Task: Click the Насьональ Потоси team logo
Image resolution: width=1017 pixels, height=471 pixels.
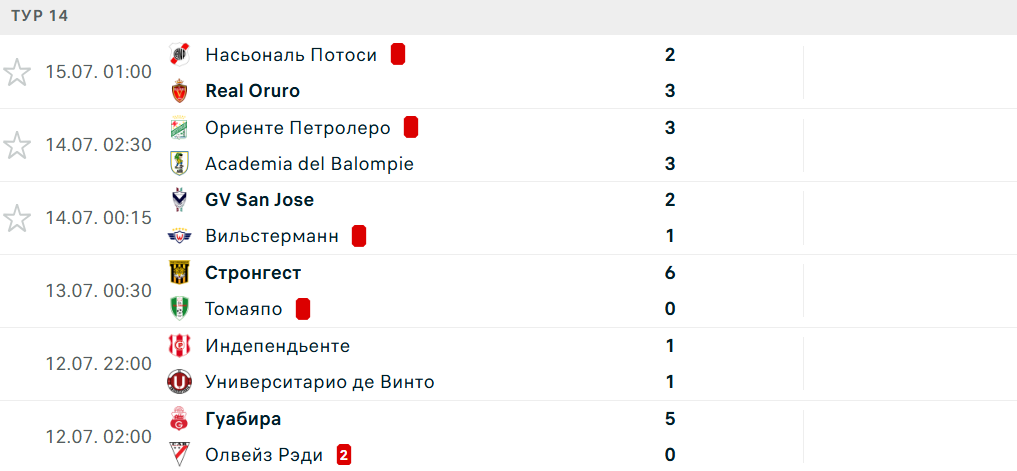Action: [x=178, y=55]
